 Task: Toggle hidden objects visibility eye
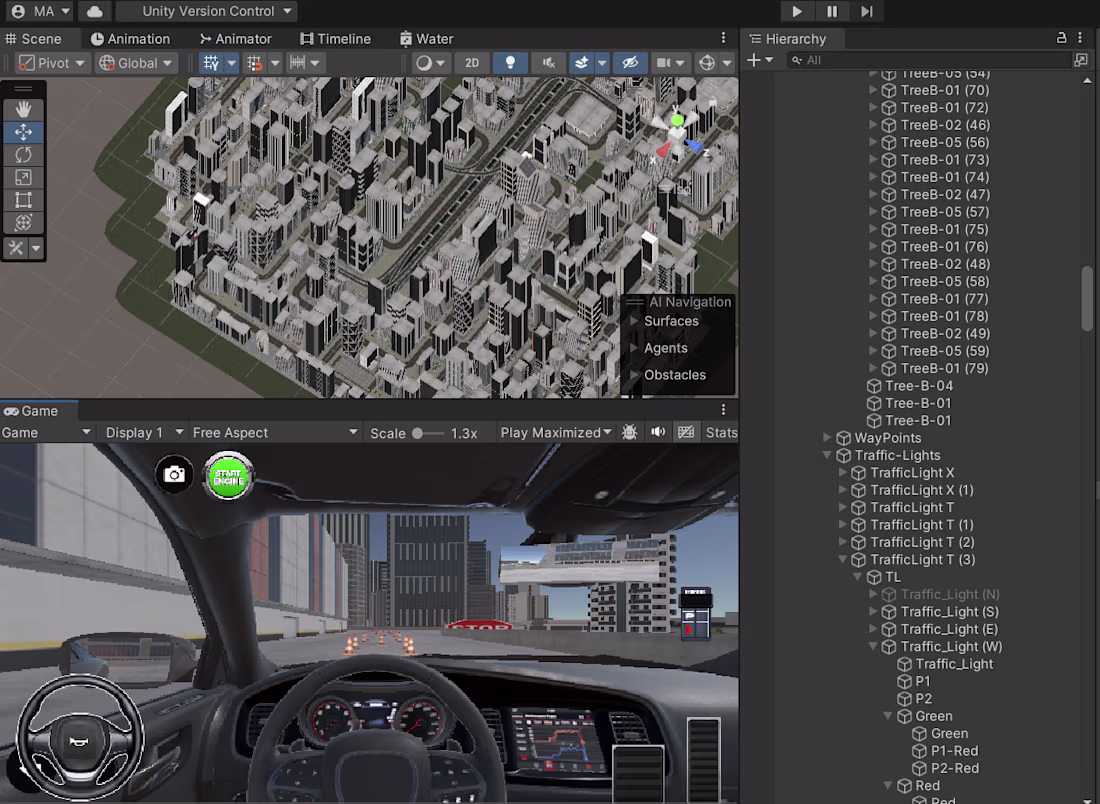pos(630,63)
